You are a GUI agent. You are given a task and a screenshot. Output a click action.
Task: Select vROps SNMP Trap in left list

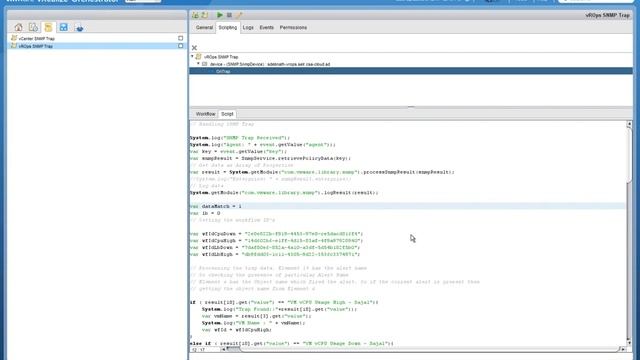point(36,46)
